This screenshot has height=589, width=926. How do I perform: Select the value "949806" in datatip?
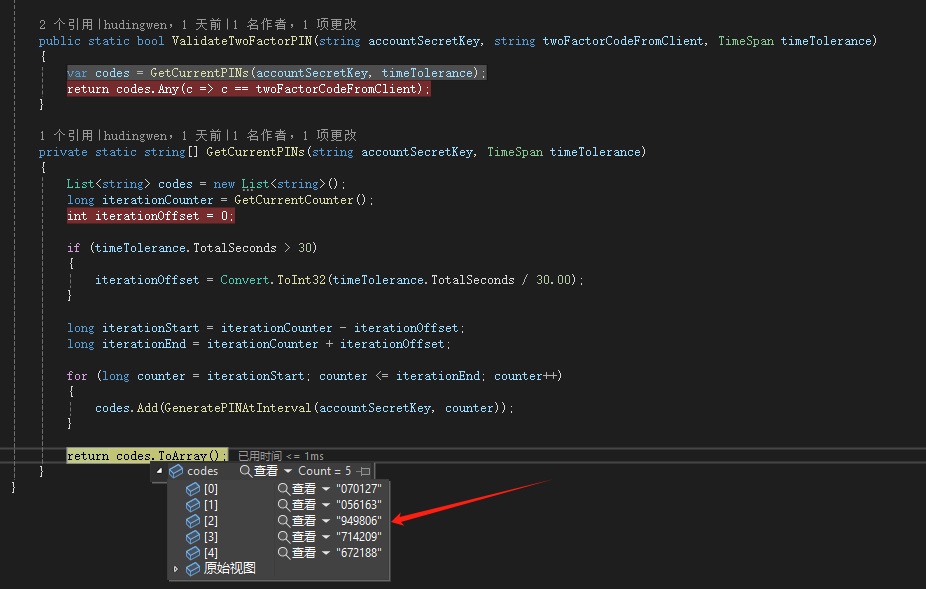click(359, 521)
